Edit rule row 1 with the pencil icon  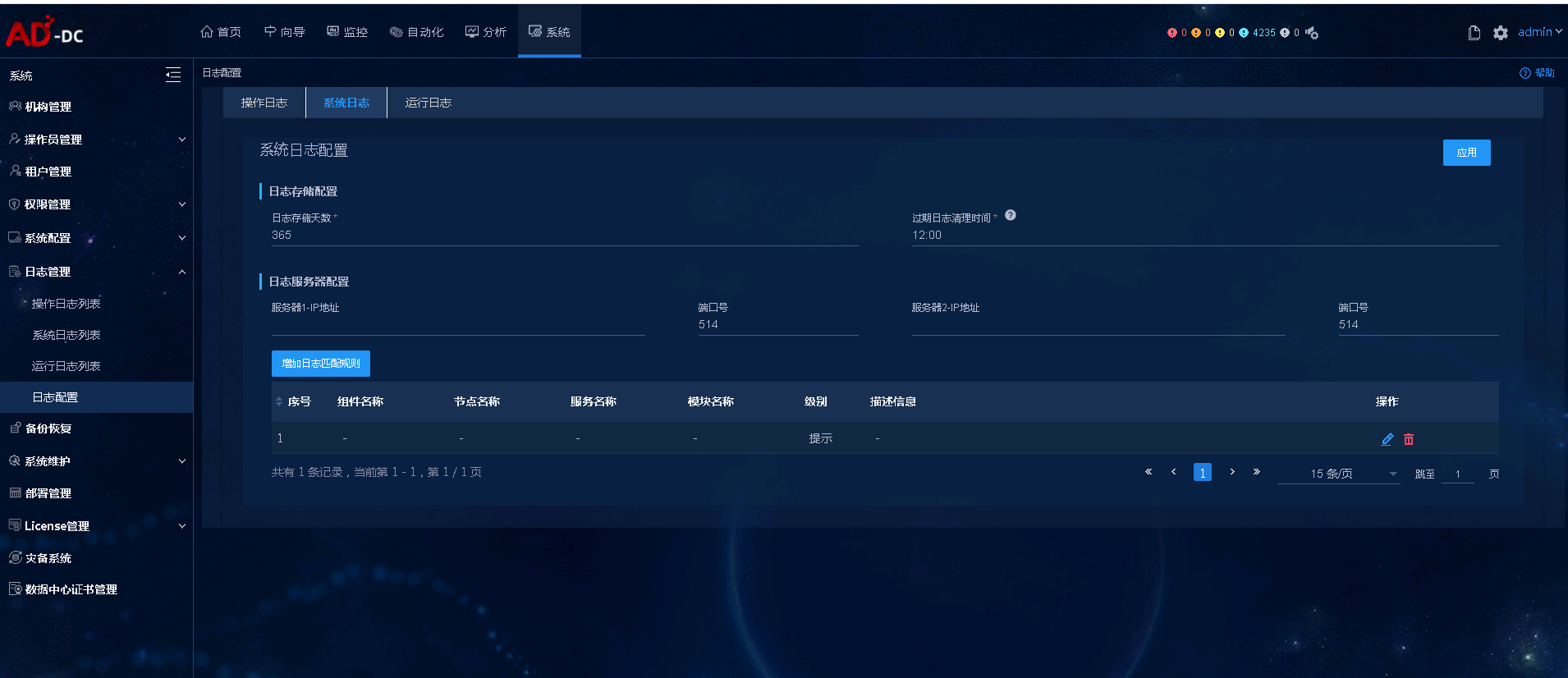1387,439
